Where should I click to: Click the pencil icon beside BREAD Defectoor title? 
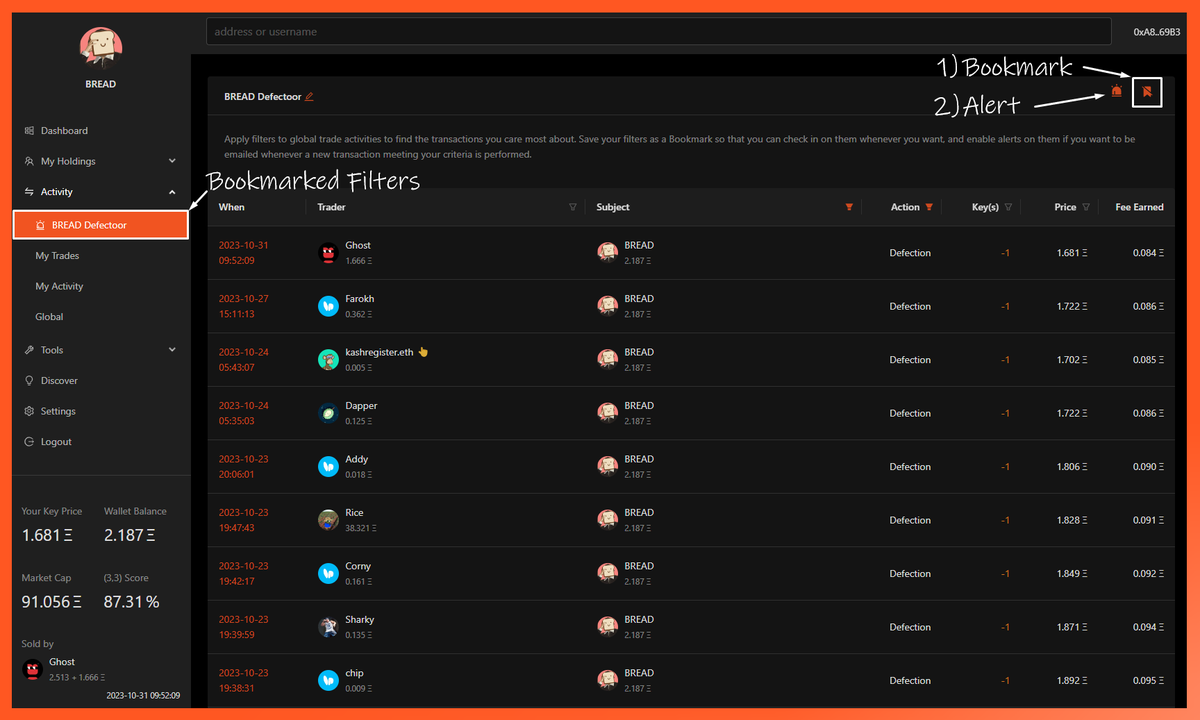point(309,97)
